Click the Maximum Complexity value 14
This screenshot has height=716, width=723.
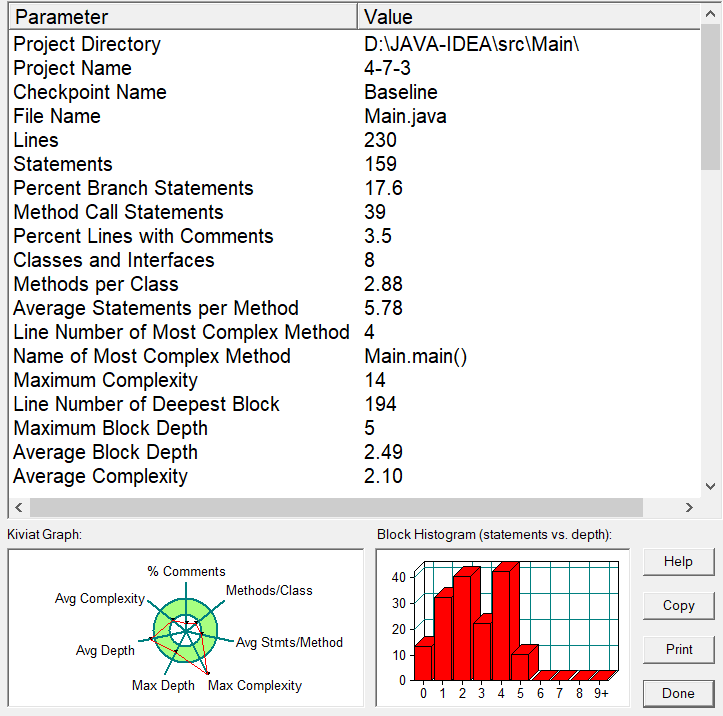click(375, 380)
